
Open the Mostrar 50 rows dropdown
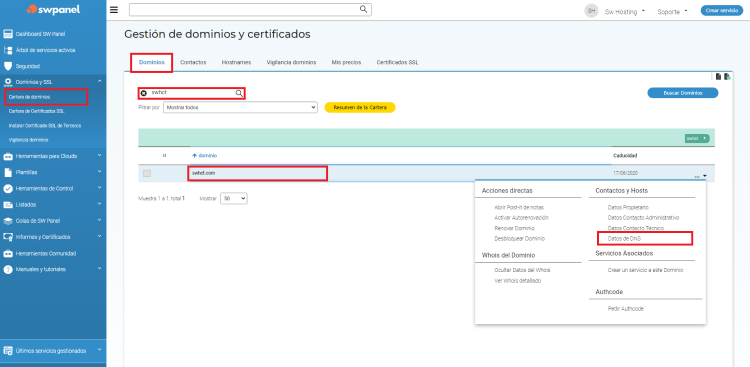(x=233, y=199)
